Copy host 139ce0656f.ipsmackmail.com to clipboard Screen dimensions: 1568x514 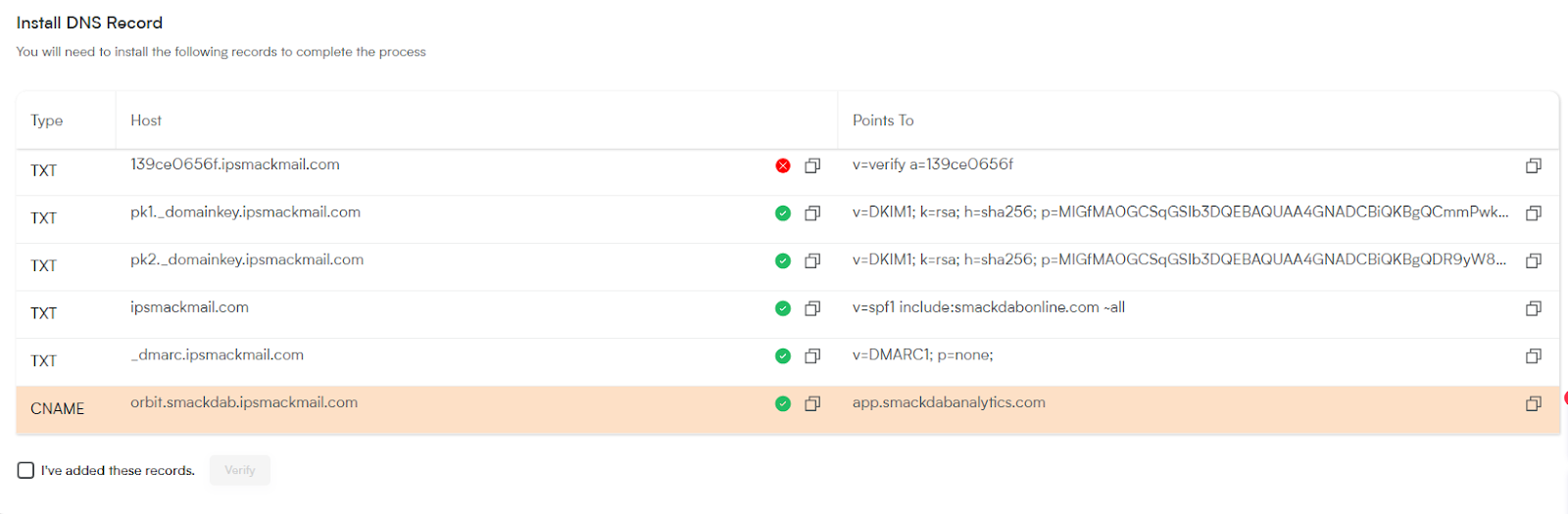pos(812,165)
